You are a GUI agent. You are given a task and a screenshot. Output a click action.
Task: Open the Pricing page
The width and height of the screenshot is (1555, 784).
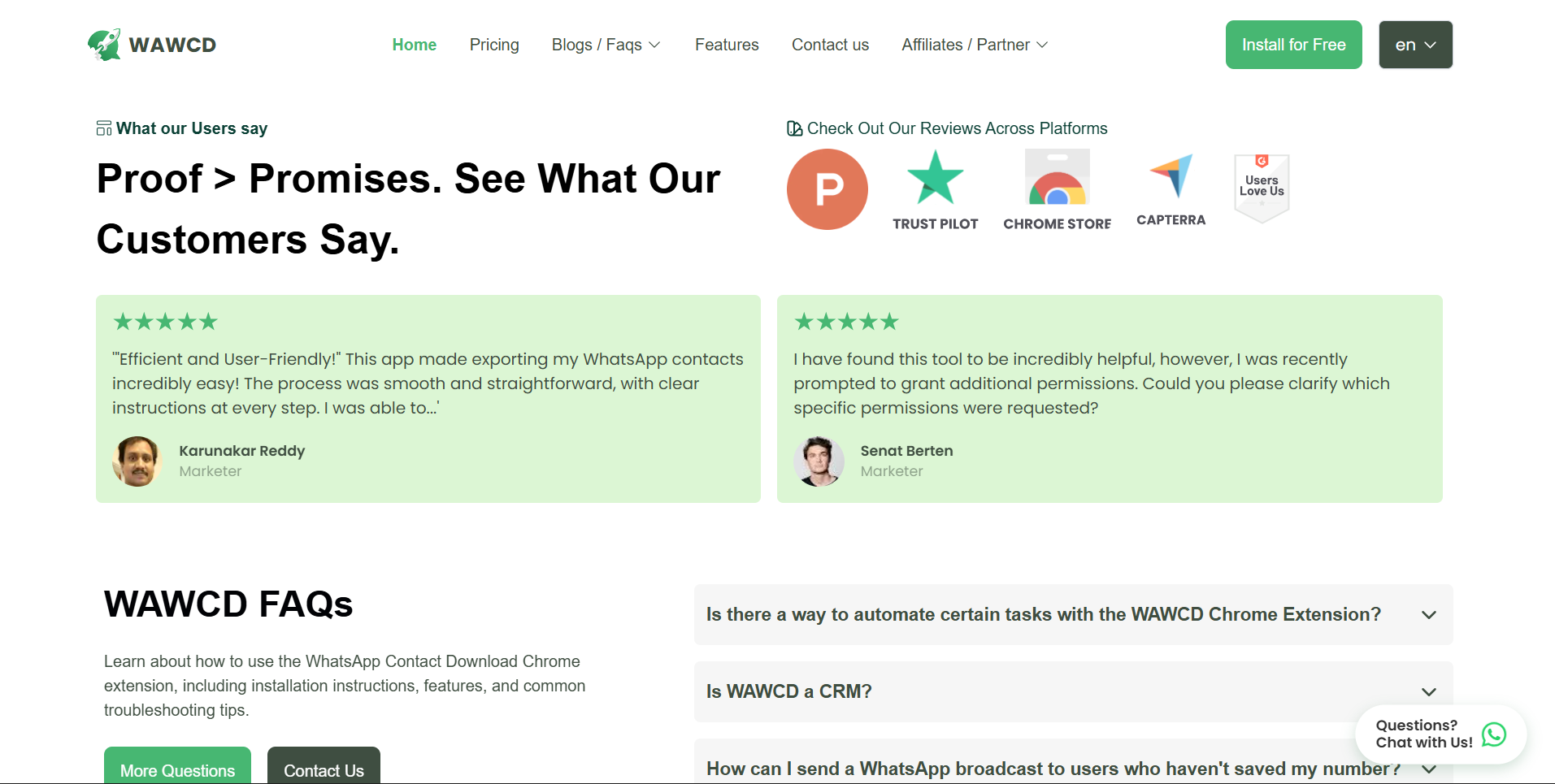click(x=494, y=45)
